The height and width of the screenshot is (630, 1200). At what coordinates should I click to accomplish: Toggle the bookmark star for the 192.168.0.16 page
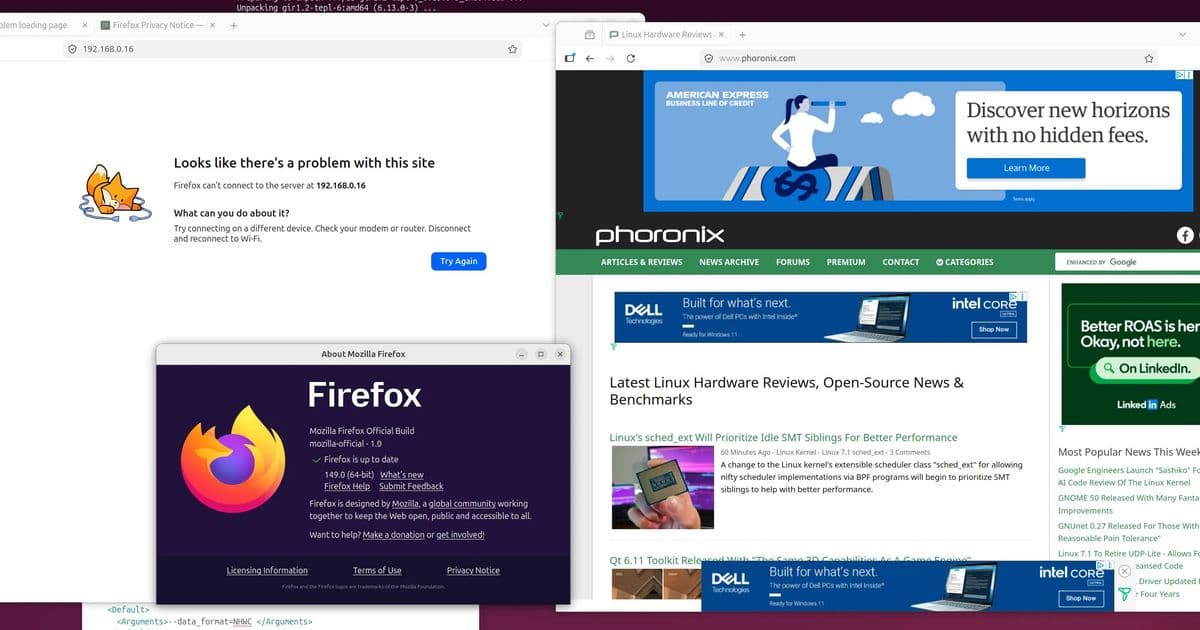511,48
